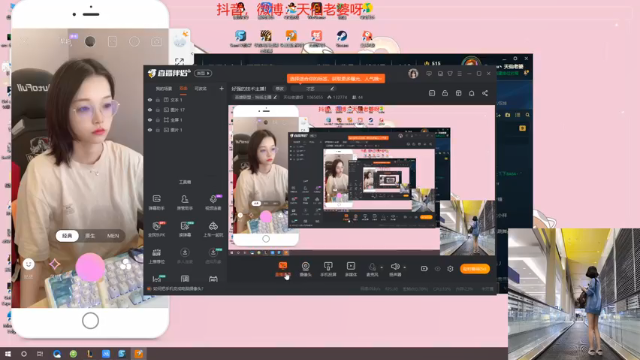Open the greyed multi-person link tool
Screen dimensions: 640x360
[x=184, y=256]
